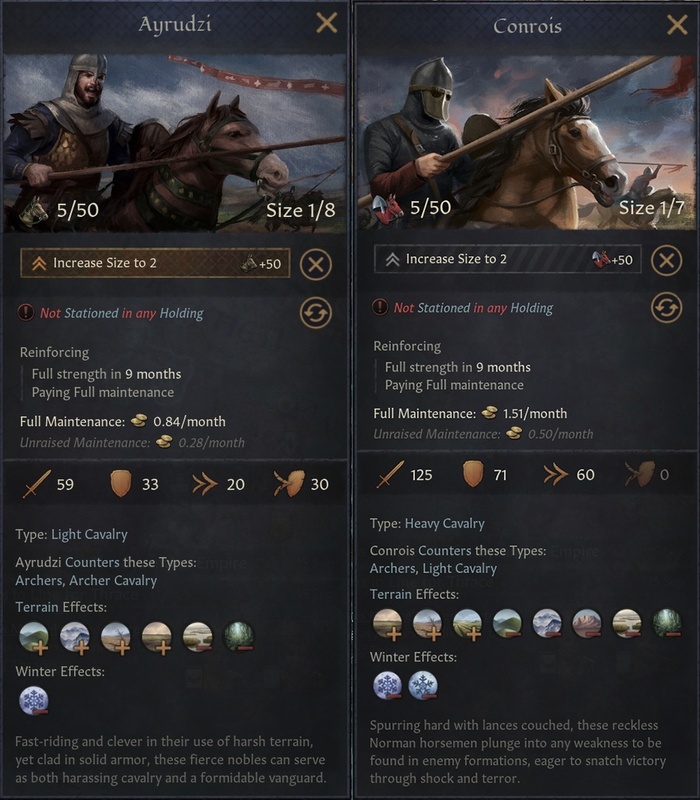Increase Ayrudzi regiment size to 2

pos(155,263)
